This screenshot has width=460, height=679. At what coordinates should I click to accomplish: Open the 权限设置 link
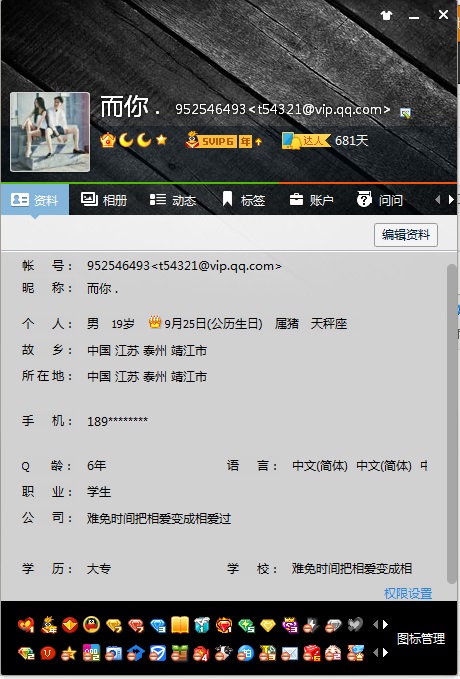408,593
